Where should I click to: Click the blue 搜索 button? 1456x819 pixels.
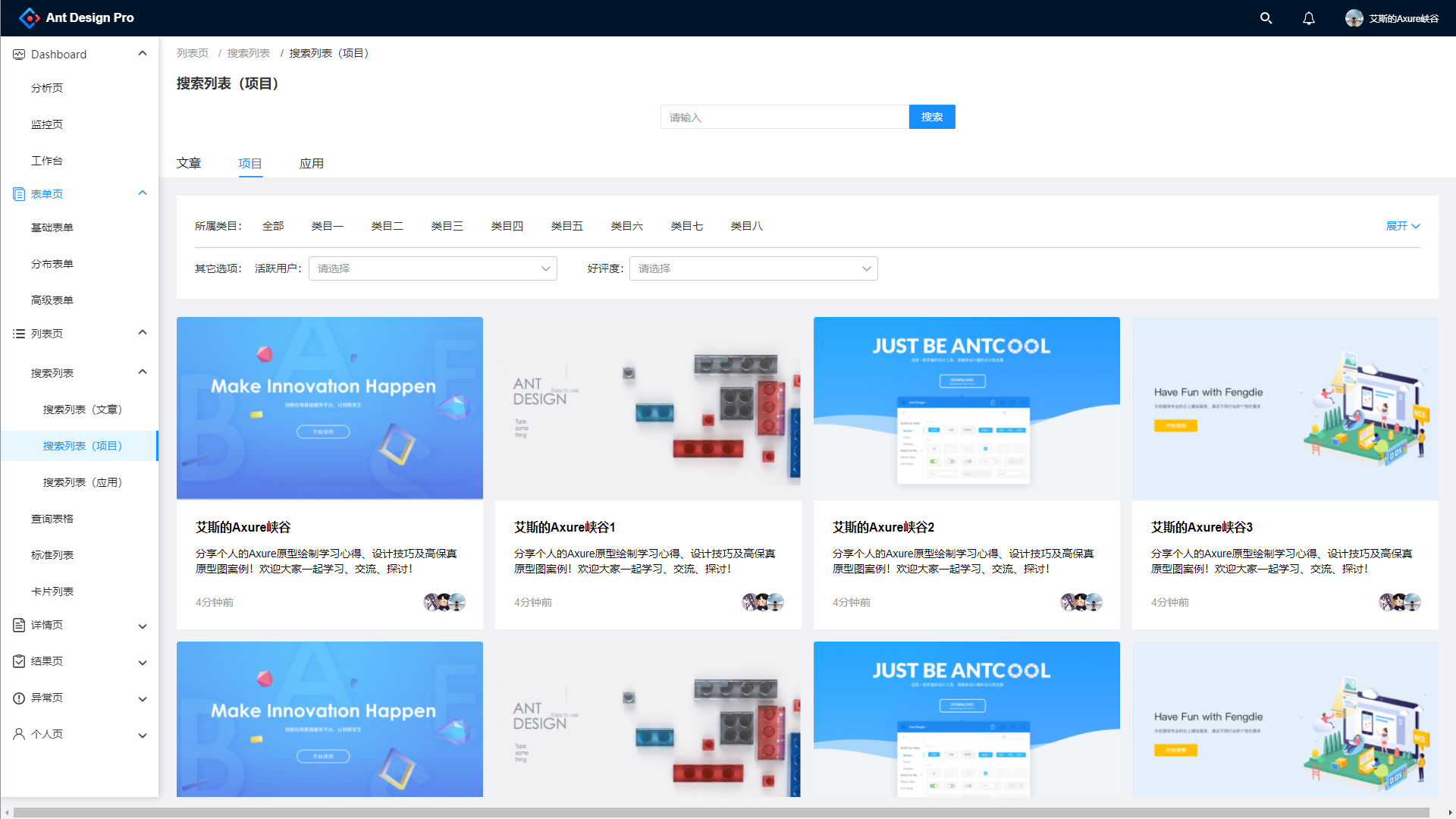tap(932, 117)
